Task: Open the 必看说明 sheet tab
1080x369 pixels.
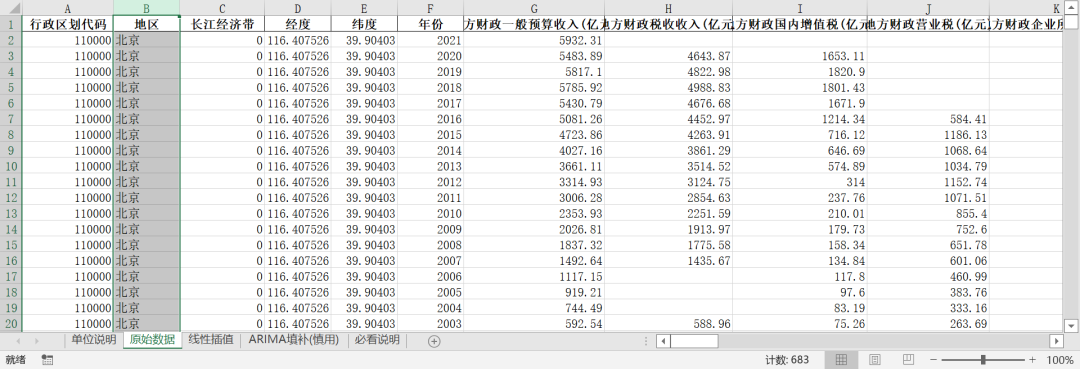Action: [377, 340]
